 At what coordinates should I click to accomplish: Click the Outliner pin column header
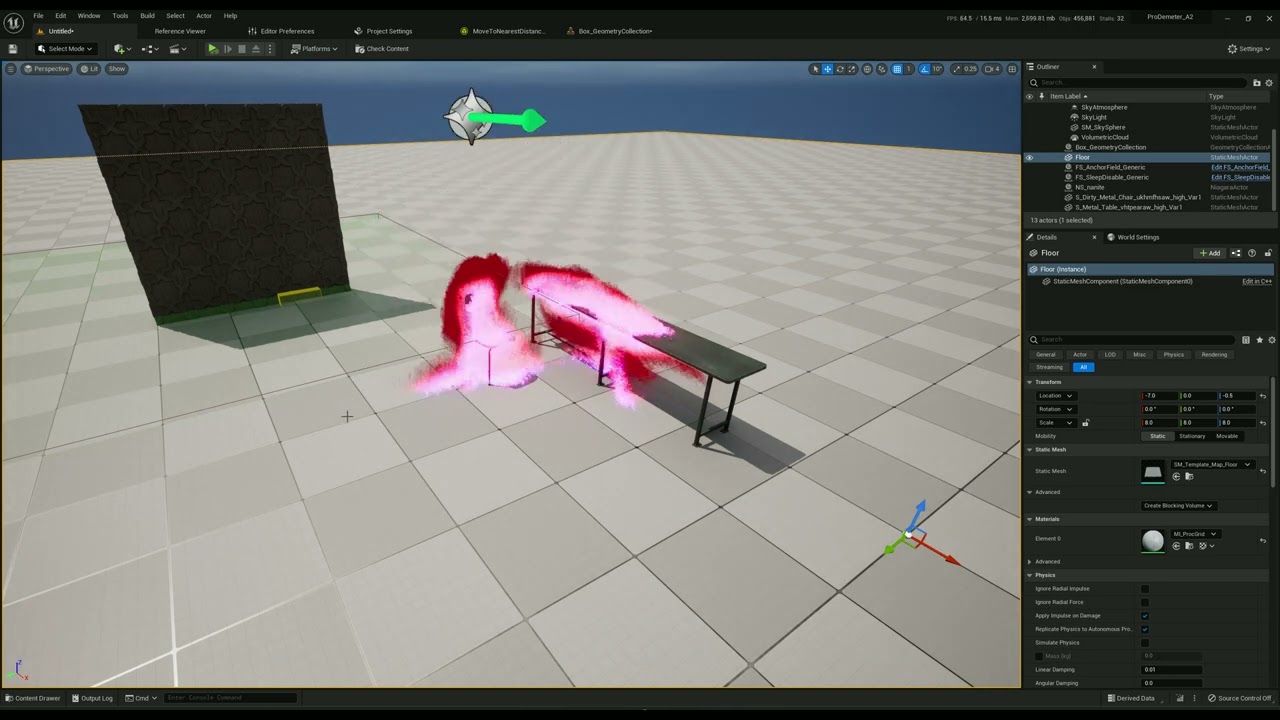(x=1041, y=96)
